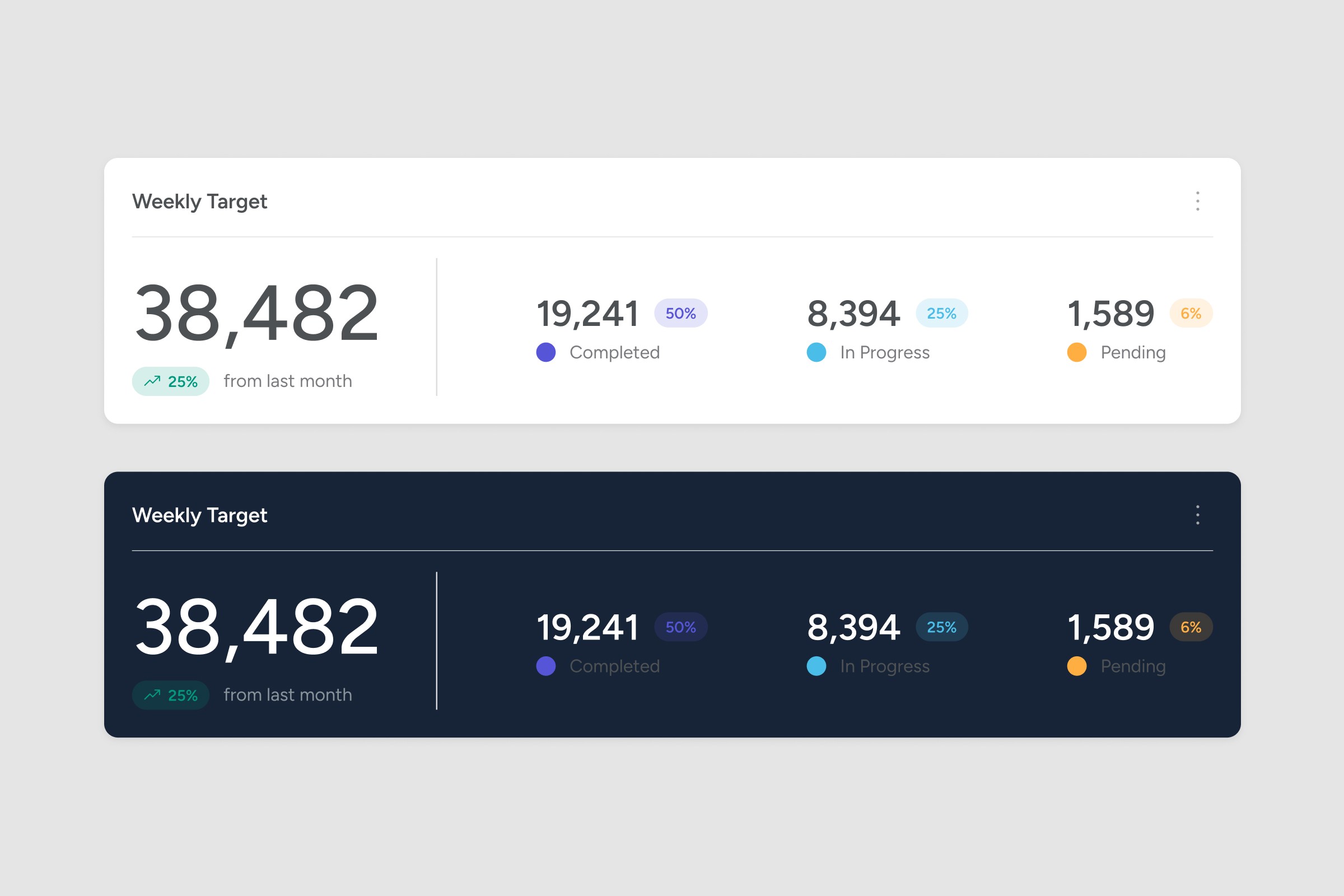This screenshot has height=896, width=1344.
Task: Click the 50% badge in dark card
Action: [680, 627]
